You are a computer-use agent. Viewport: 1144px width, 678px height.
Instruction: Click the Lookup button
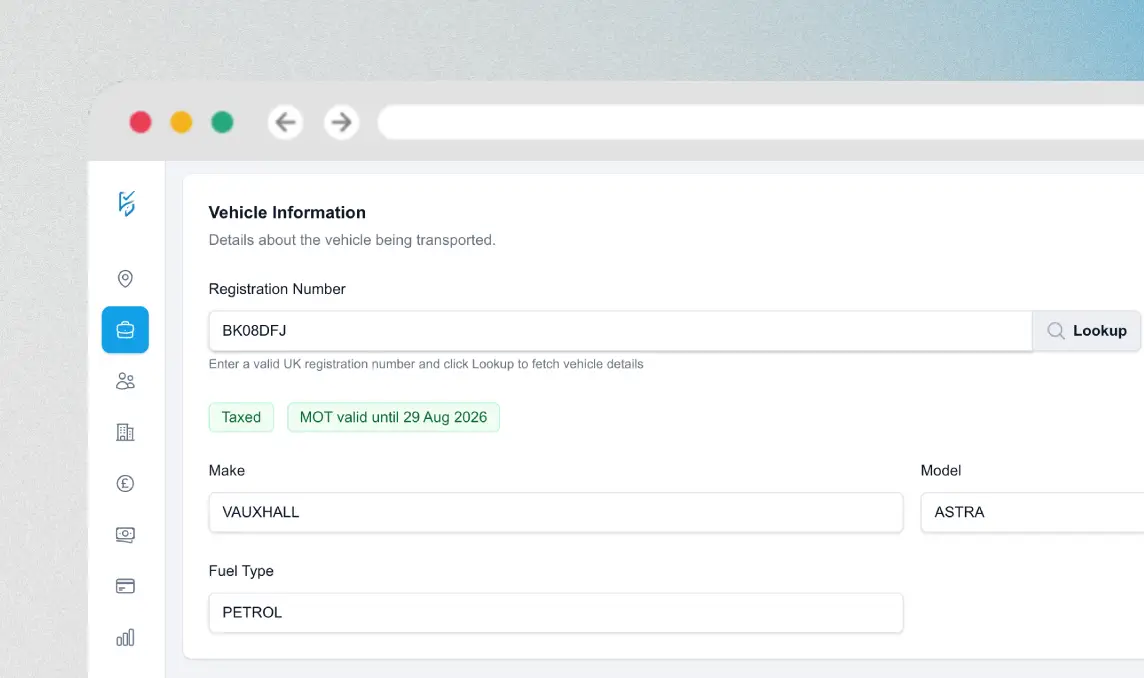pos(1087,331)
